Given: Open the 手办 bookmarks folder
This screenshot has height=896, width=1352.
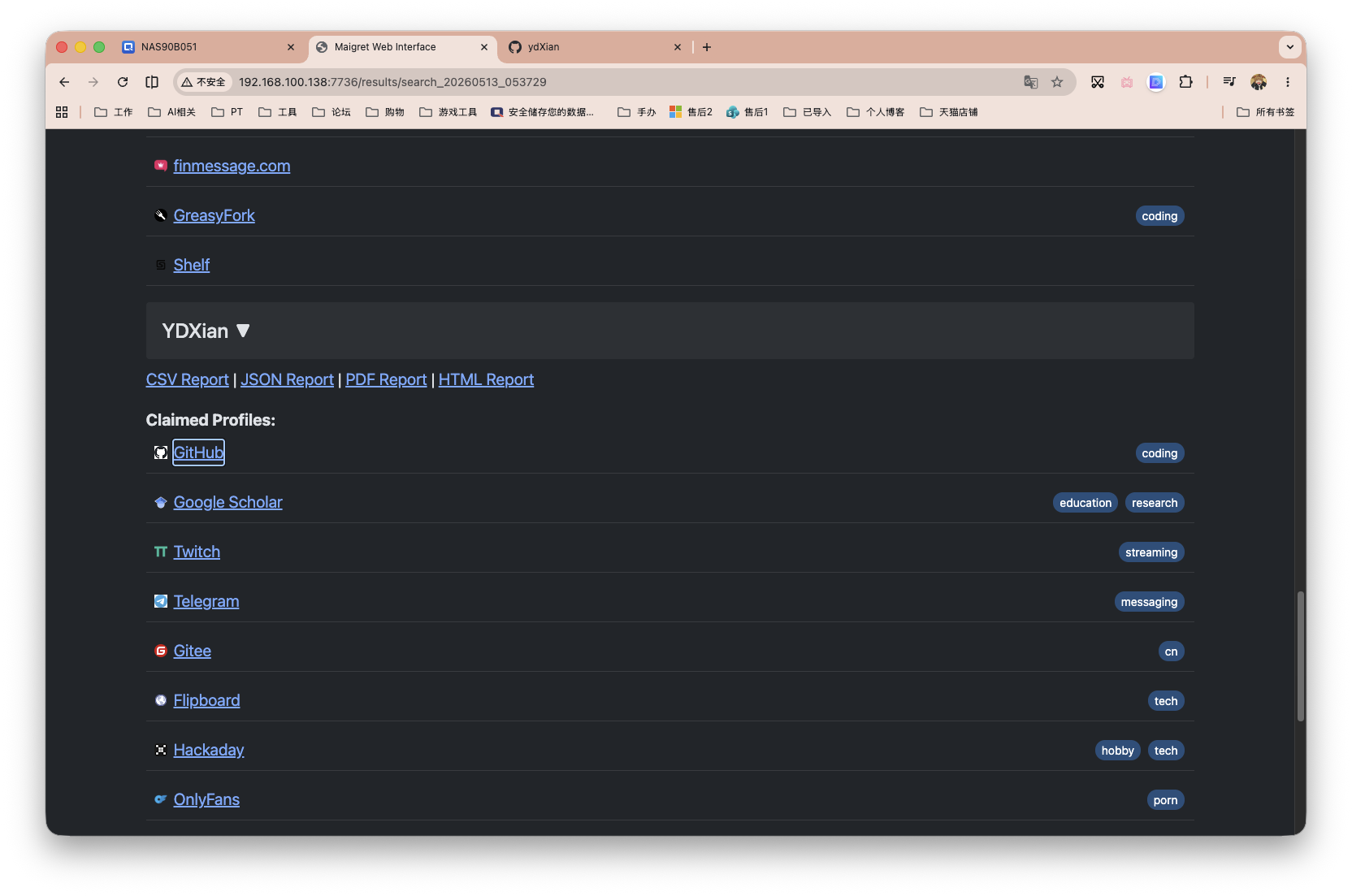Looking at the screenshot, I should (637, 112).
